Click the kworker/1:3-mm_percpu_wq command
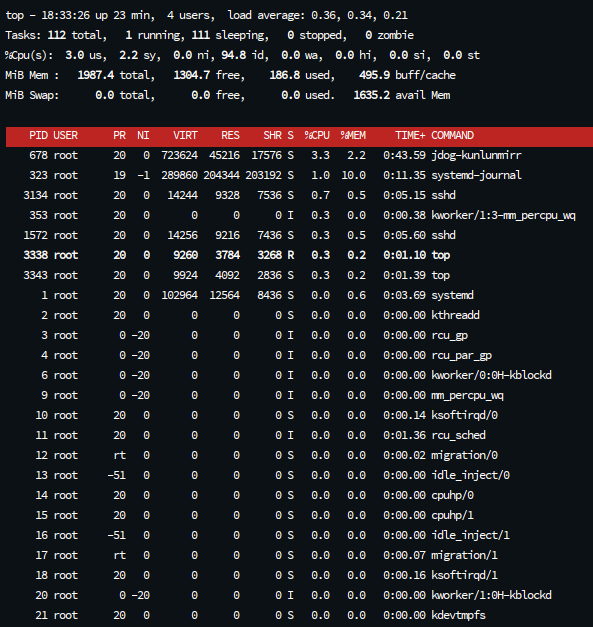Screen dimensions: 593x627 tap(503, 216)
